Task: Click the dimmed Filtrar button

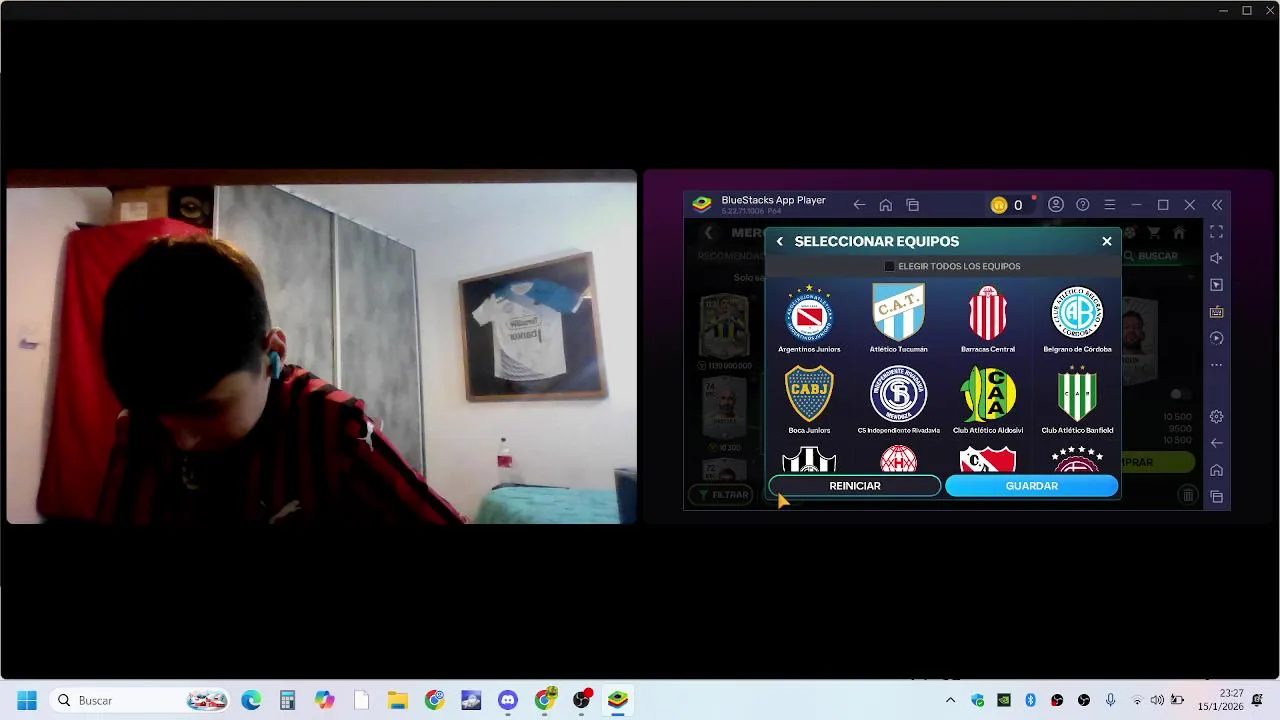Action: (x=723, y=495)
